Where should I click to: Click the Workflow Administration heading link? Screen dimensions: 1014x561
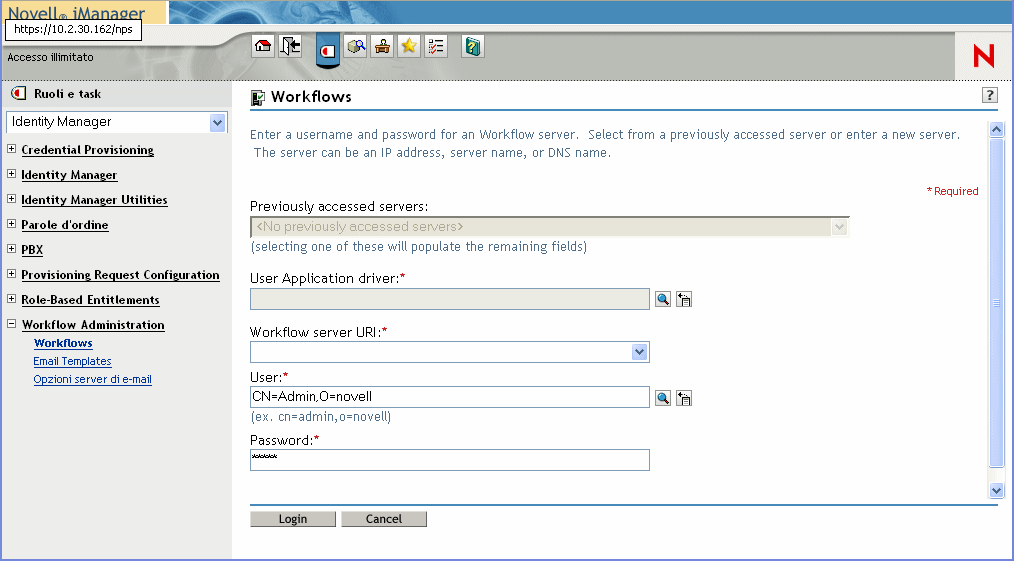pyautogui.click(x=93, y=325)
